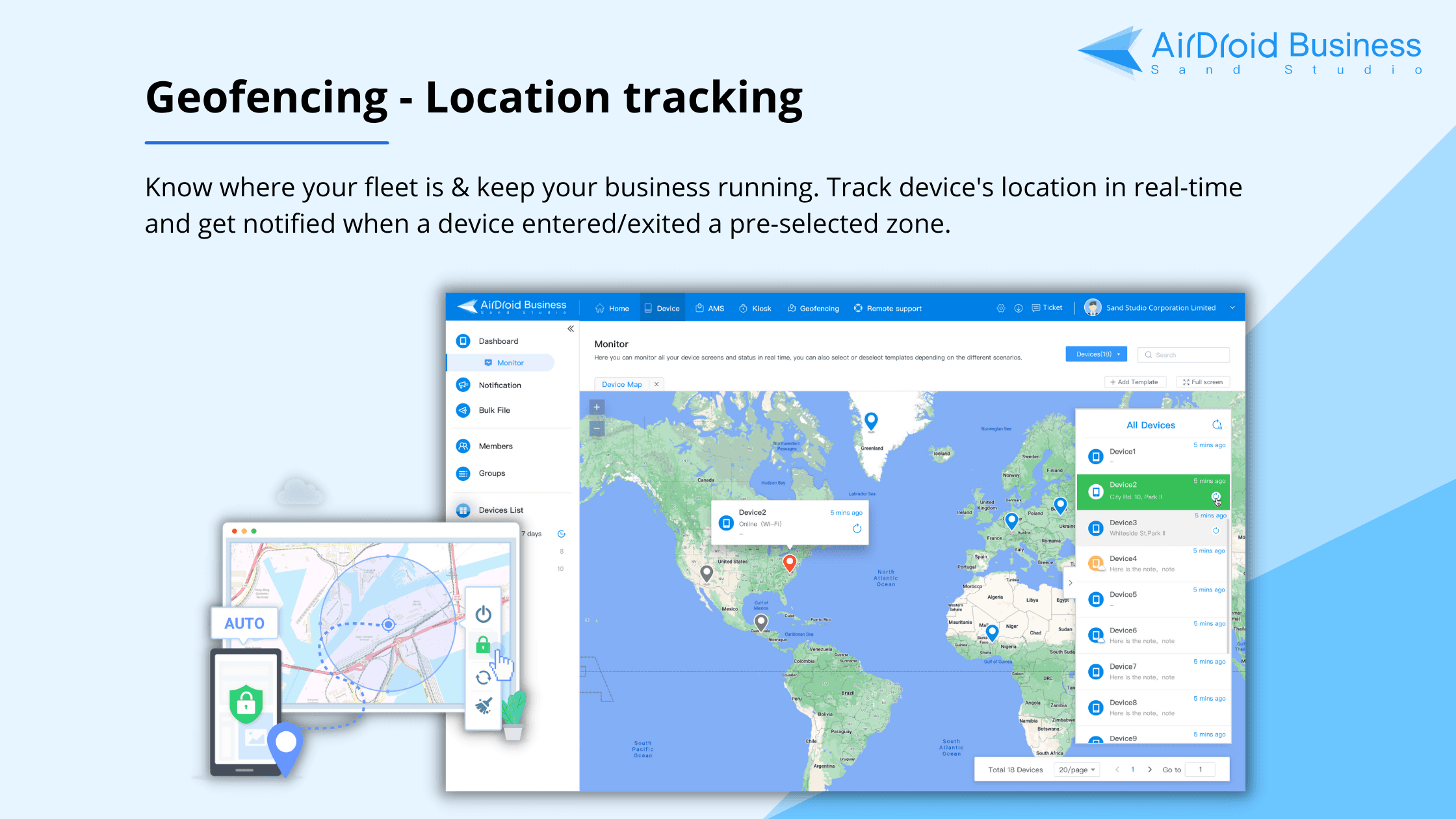This screenshot has height=819, width=1456.
Task: Click the blue map pin on Greenland
Action: pyautogui.click(x=871, y=421)
